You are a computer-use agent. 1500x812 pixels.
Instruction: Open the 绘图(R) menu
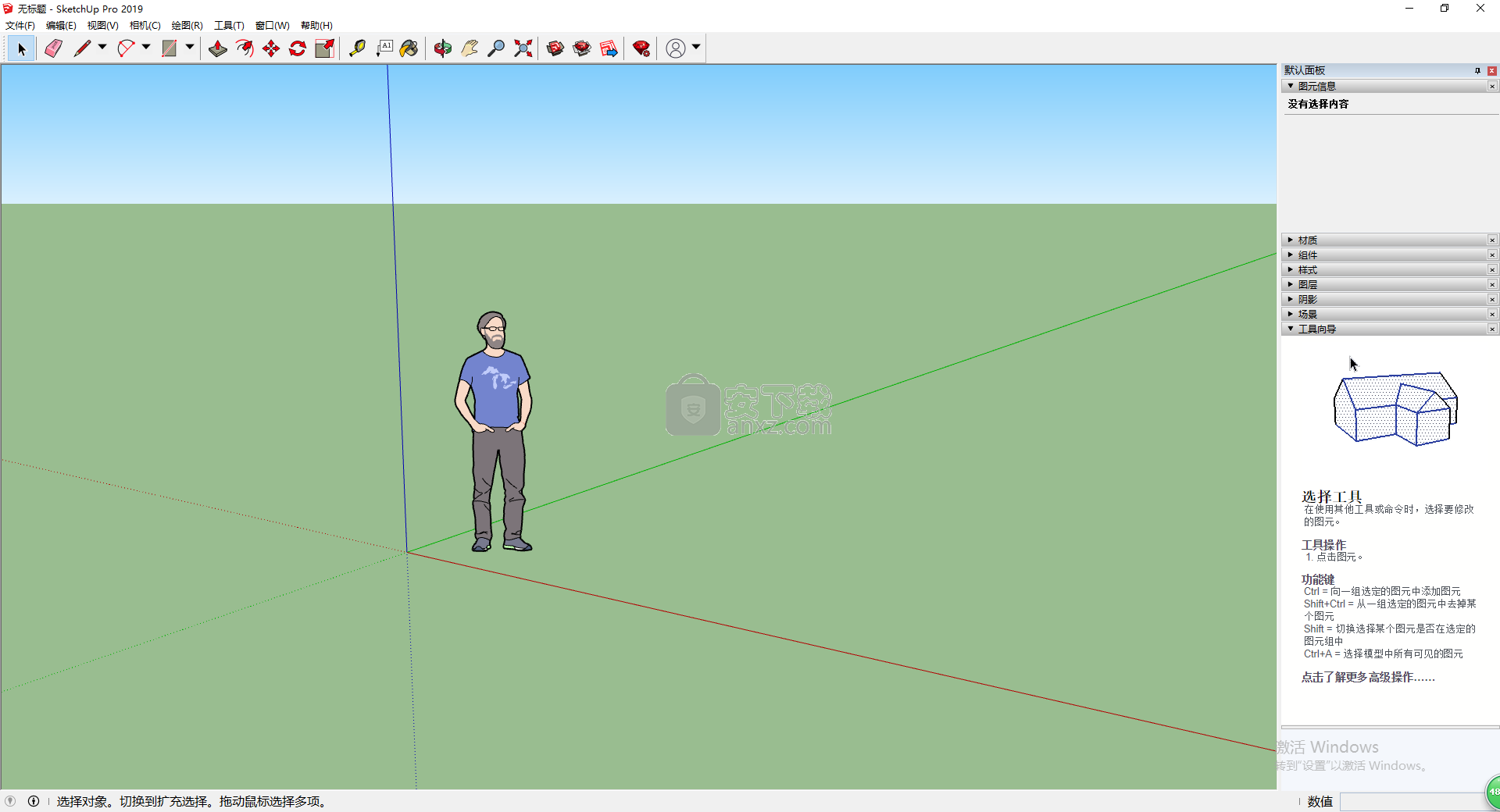coord(187,26)
